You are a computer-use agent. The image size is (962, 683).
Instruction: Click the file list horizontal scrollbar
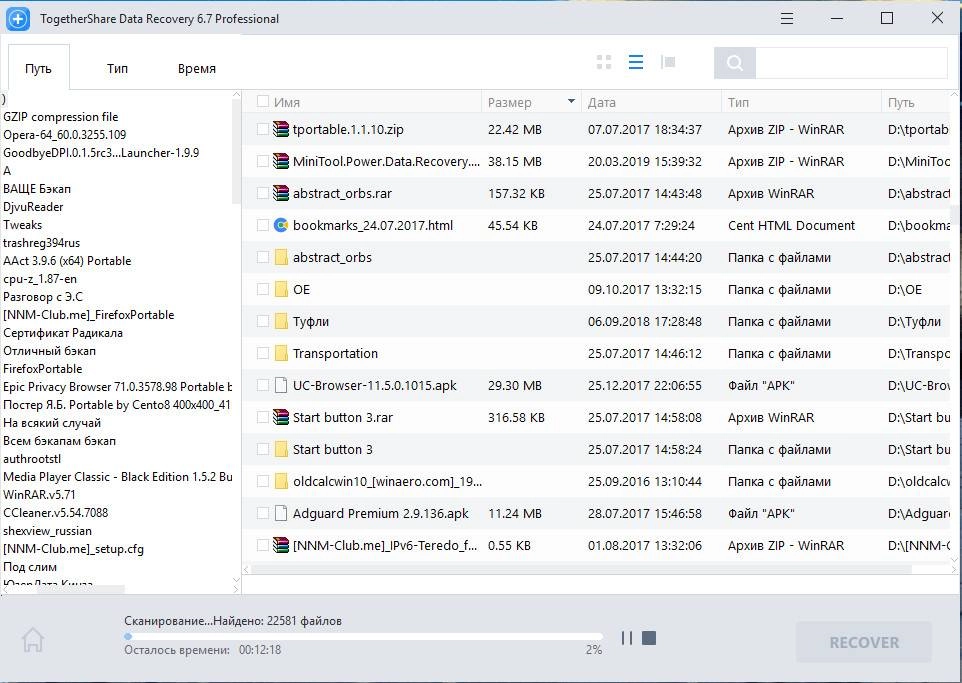click(x=581, y=569)
